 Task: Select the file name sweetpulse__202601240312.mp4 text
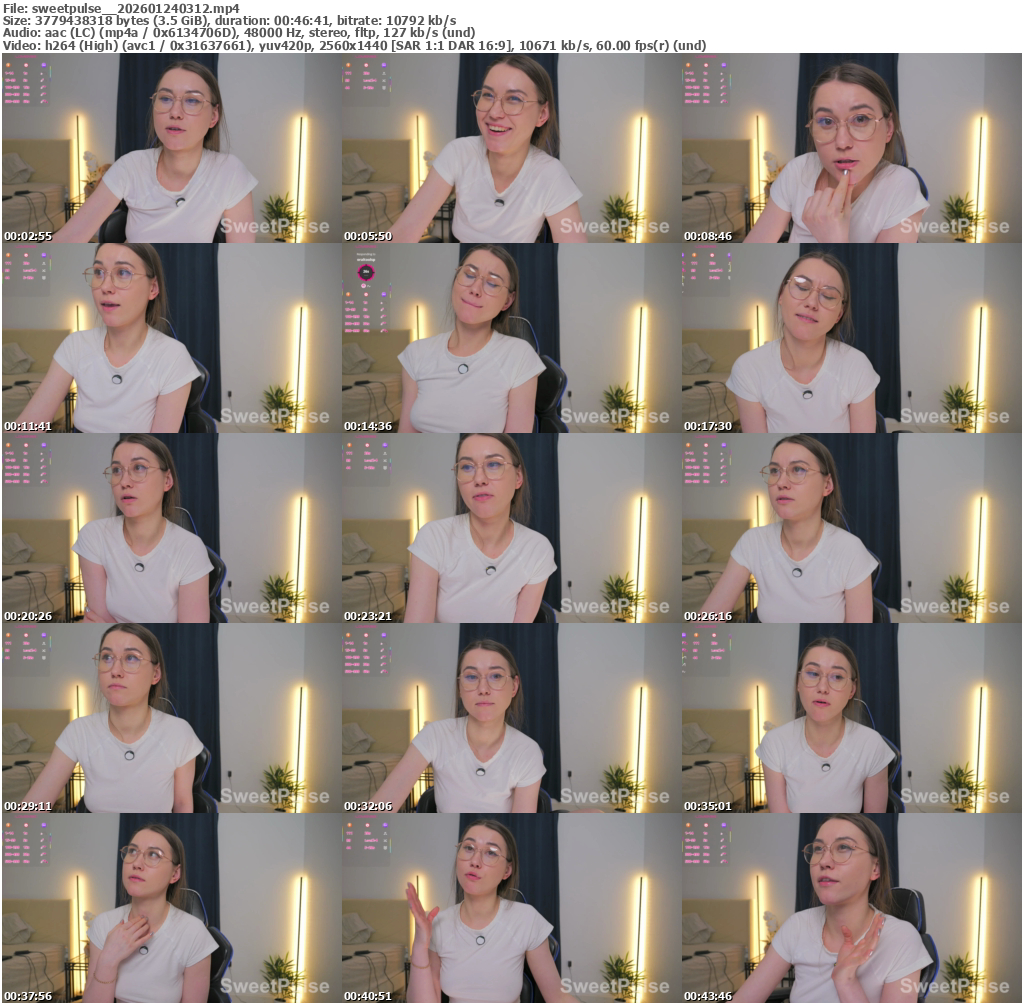135,8
